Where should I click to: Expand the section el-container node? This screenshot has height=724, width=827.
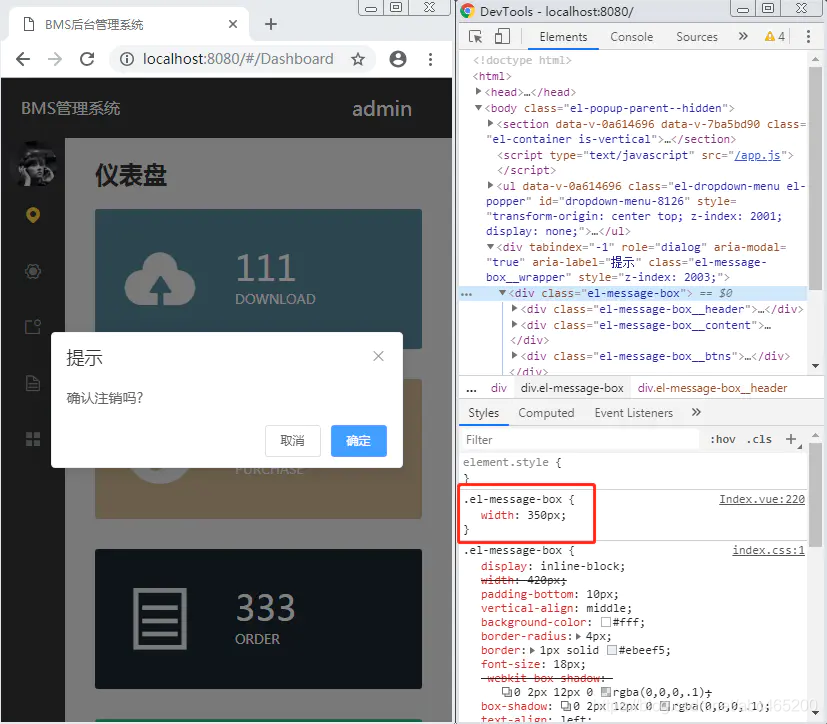[x=491, y=123]
